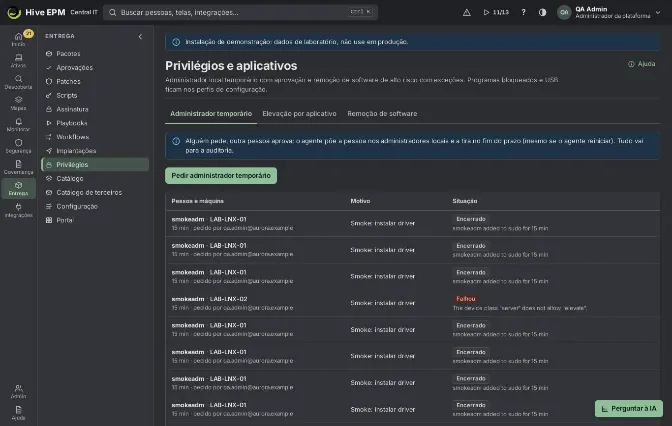Viewport: 672px width, 426px height.
Task: Open the Início home icon in rail
Action: 18,39
